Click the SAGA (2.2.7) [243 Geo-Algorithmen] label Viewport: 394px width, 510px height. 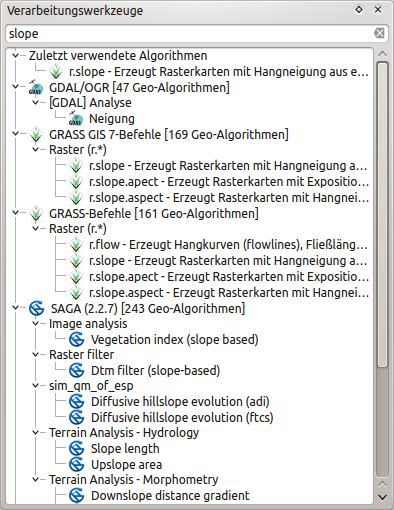(x=148, y=308)
